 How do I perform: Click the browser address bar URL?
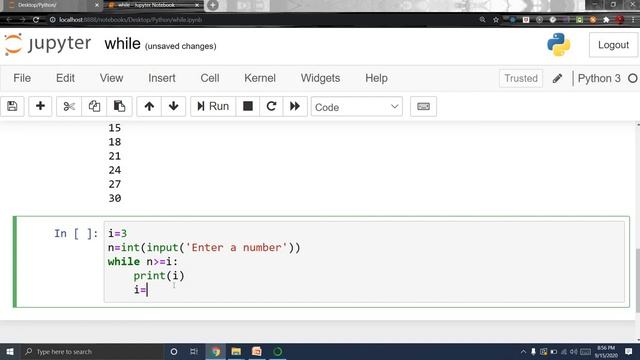coord(130,20)
